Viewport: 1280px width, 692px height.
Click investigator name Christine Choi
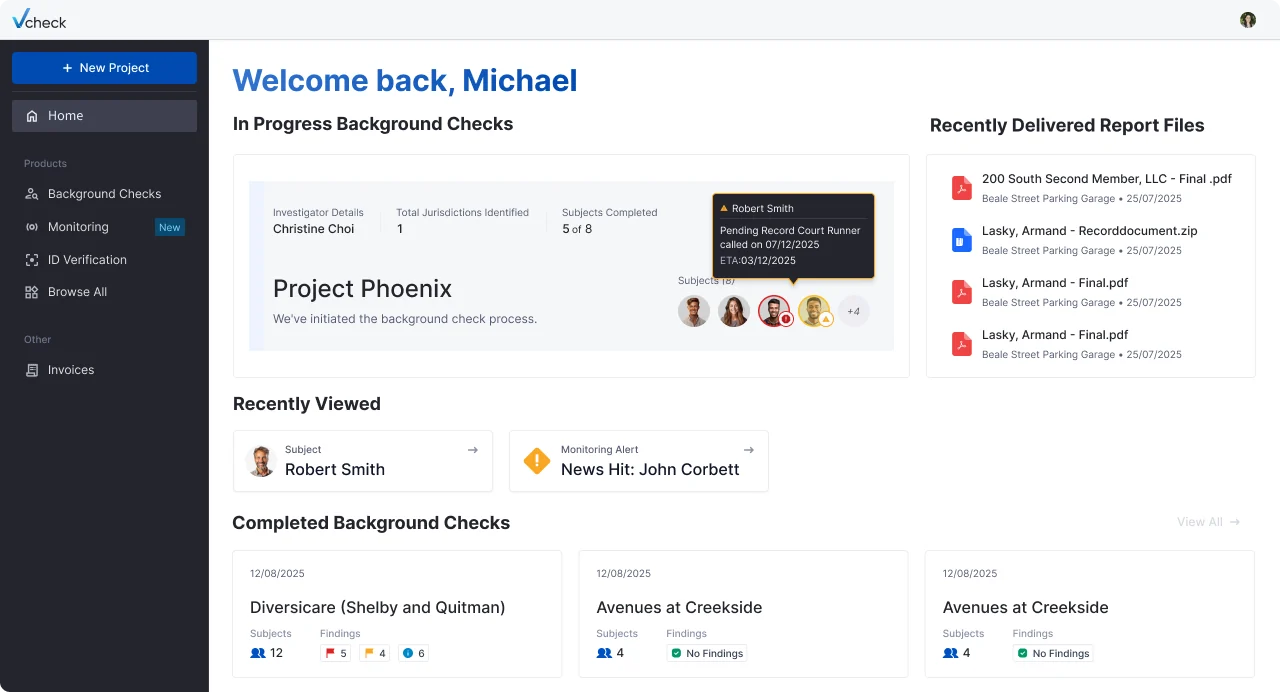(x=313, y=229)
